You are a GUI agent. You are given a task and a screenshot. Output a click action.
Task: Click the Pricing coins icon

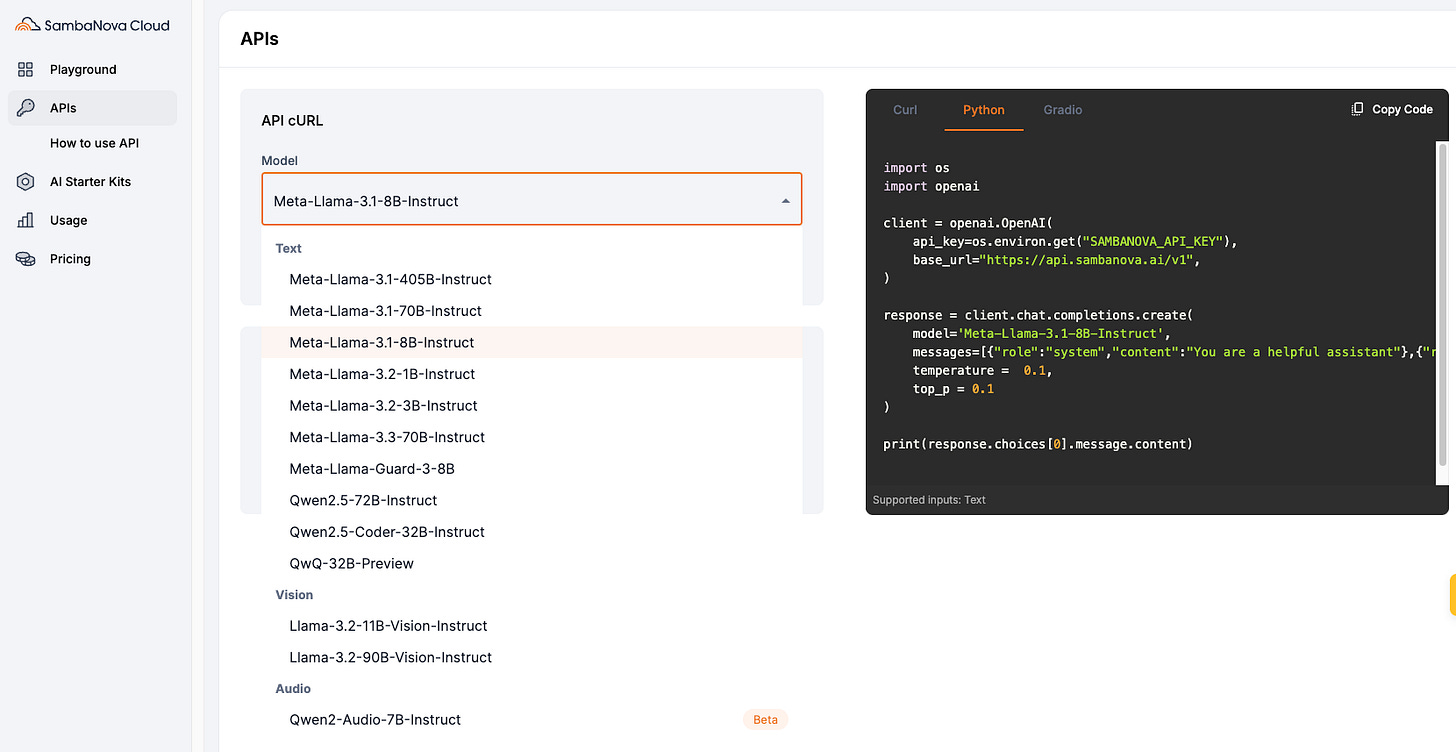point(26,259)
